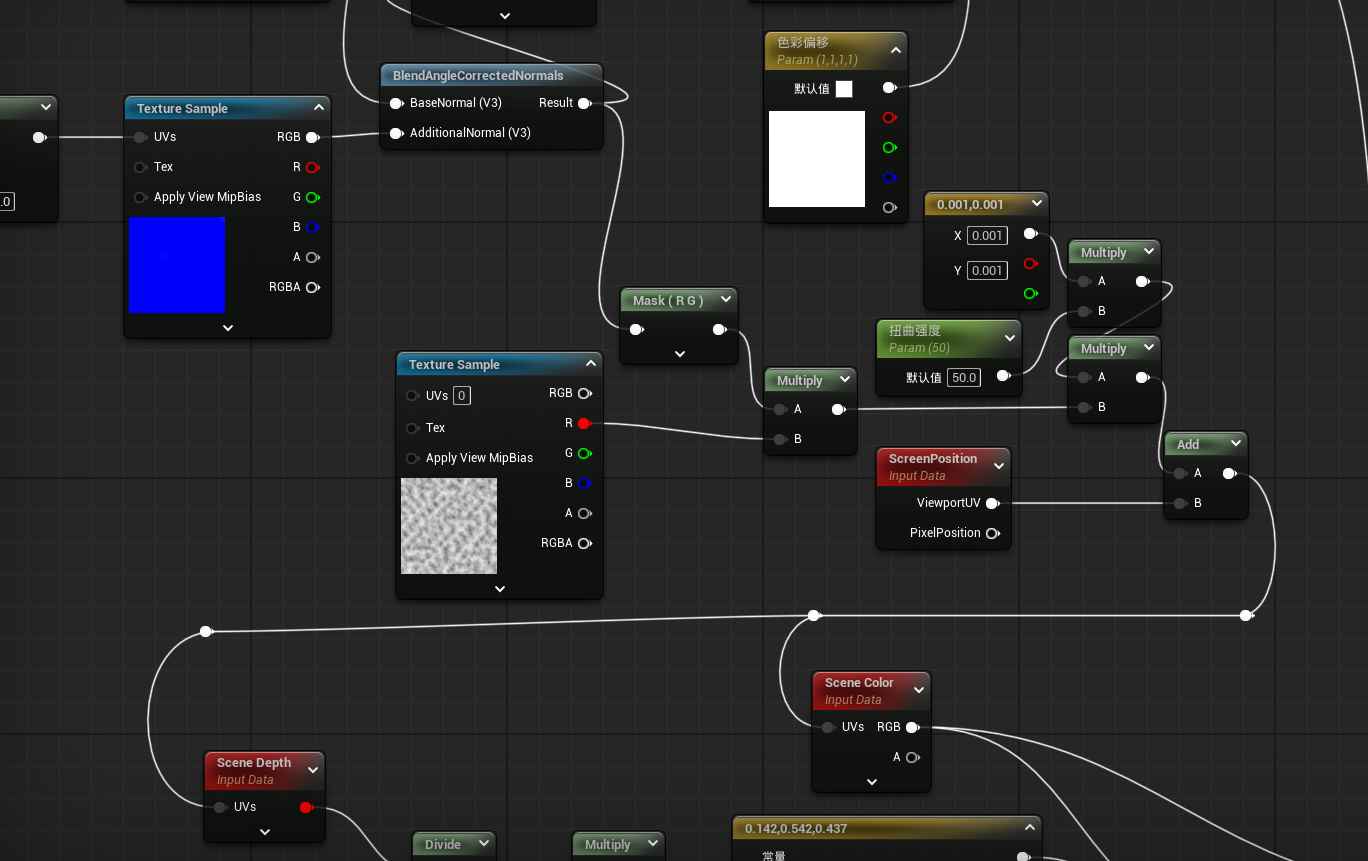Collapse the 色彩偏移 parameter node

pyautogui.click(x=895, y=50)
